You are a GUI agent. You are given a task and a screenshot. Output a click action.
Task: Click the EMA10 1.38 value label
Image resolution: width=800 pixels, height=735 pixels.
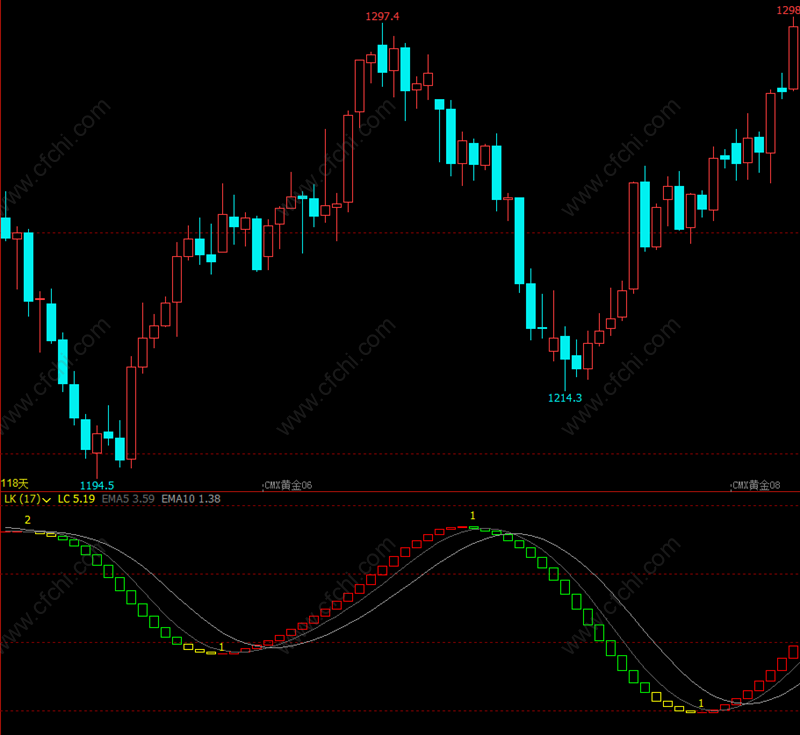[x=191, y=499]
